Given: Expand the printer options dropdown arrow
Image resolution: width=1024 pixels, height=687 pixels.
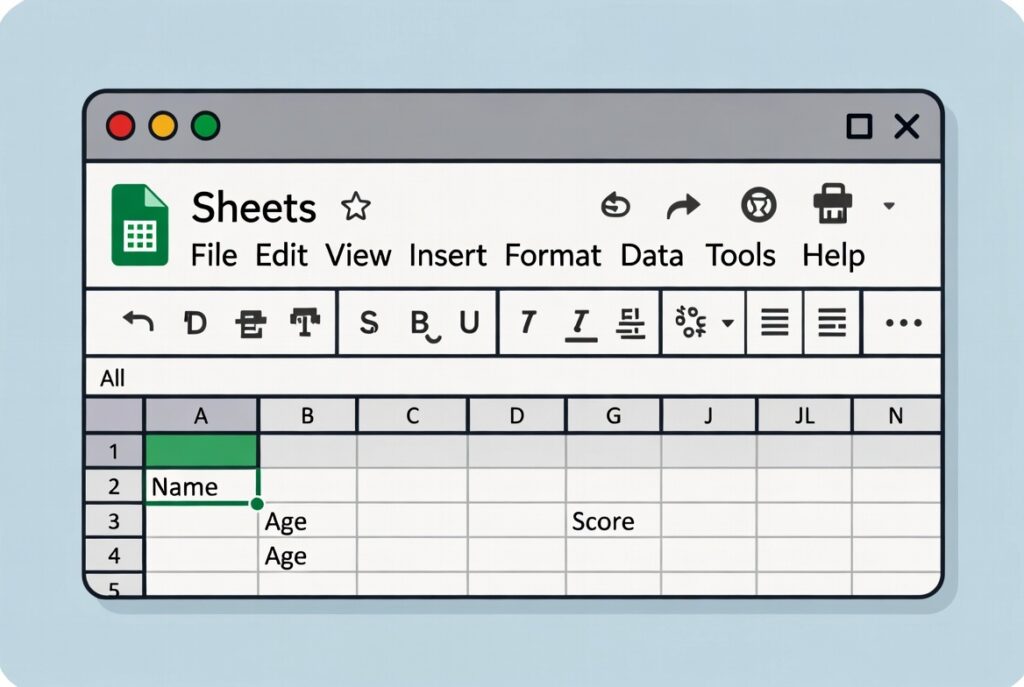Looking at the screenshot, I should 888,206.
